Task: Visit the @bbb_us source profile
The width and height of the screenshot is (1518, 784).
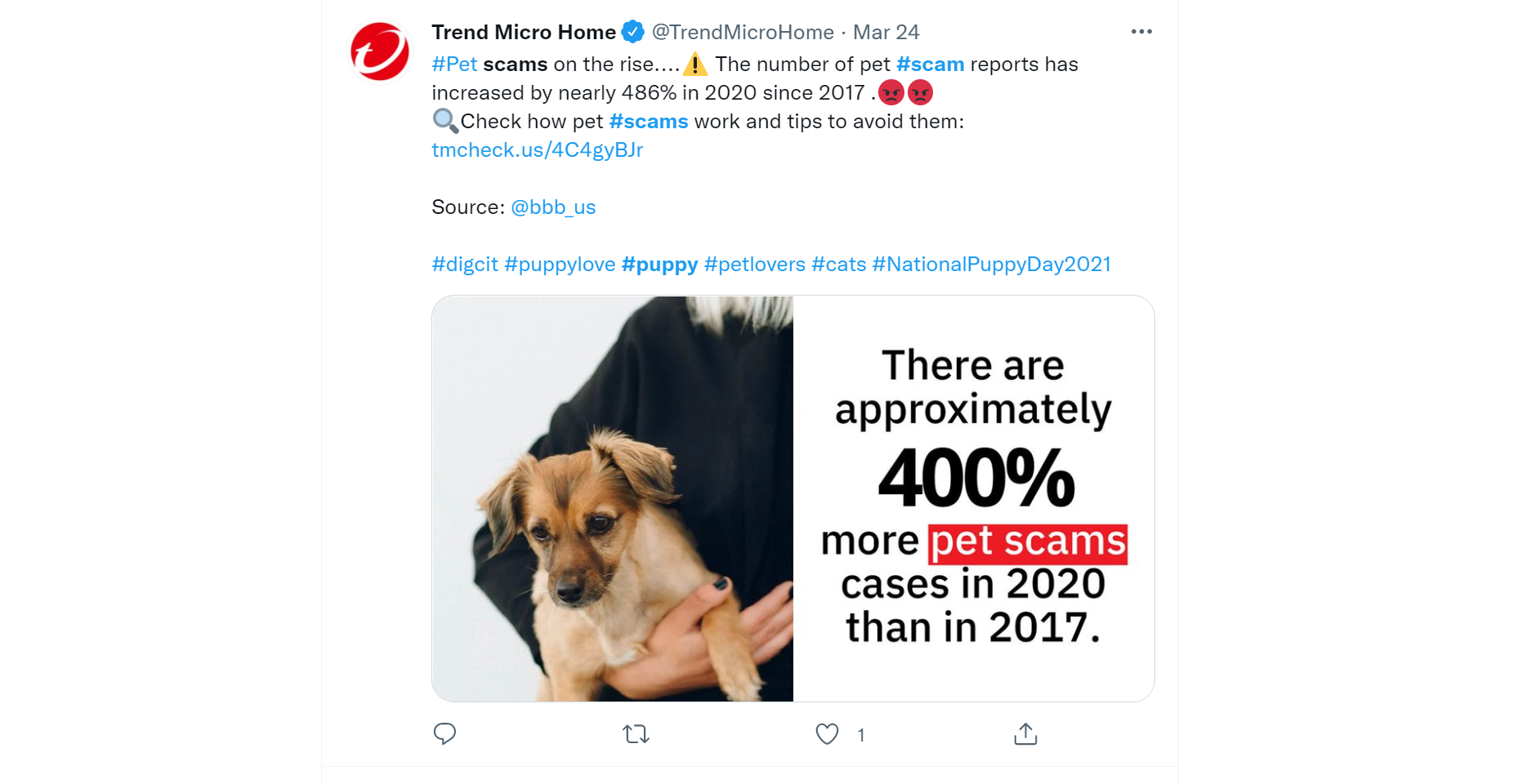Action: pos(553,207)
